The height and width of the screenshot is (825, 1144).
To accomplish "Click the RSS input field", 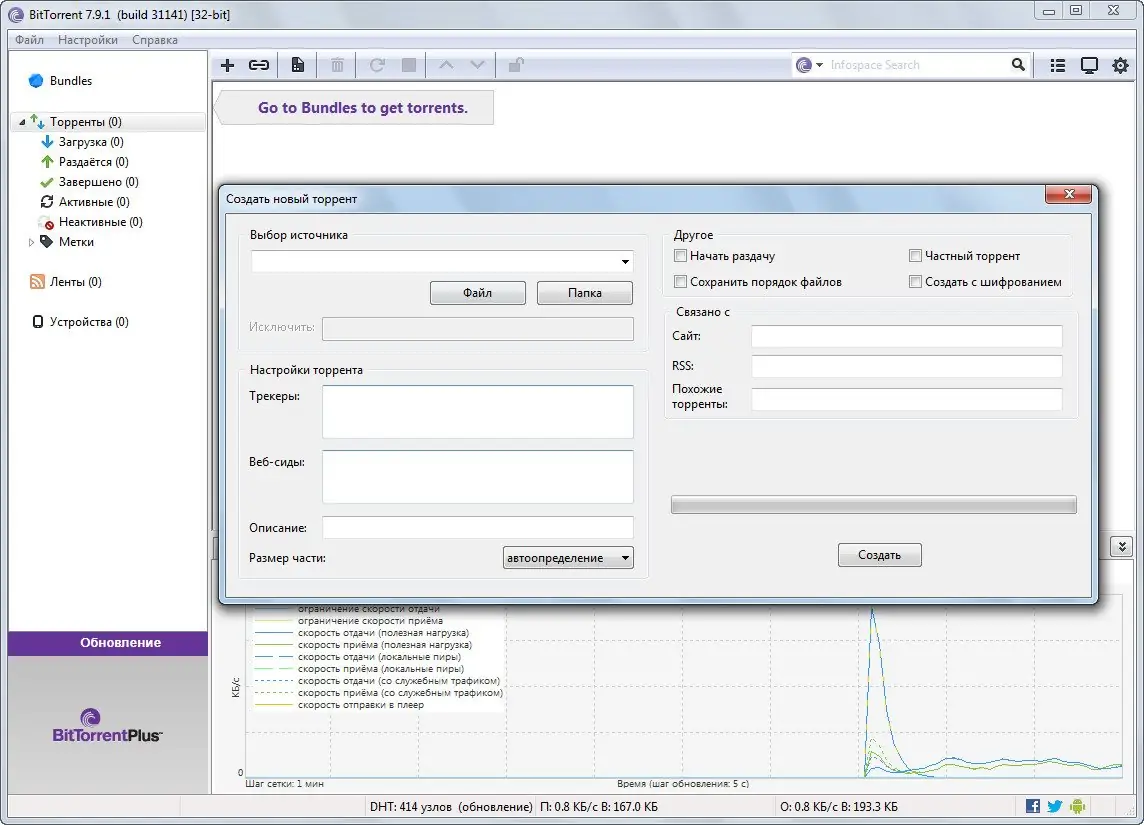I will pos(907,366).
